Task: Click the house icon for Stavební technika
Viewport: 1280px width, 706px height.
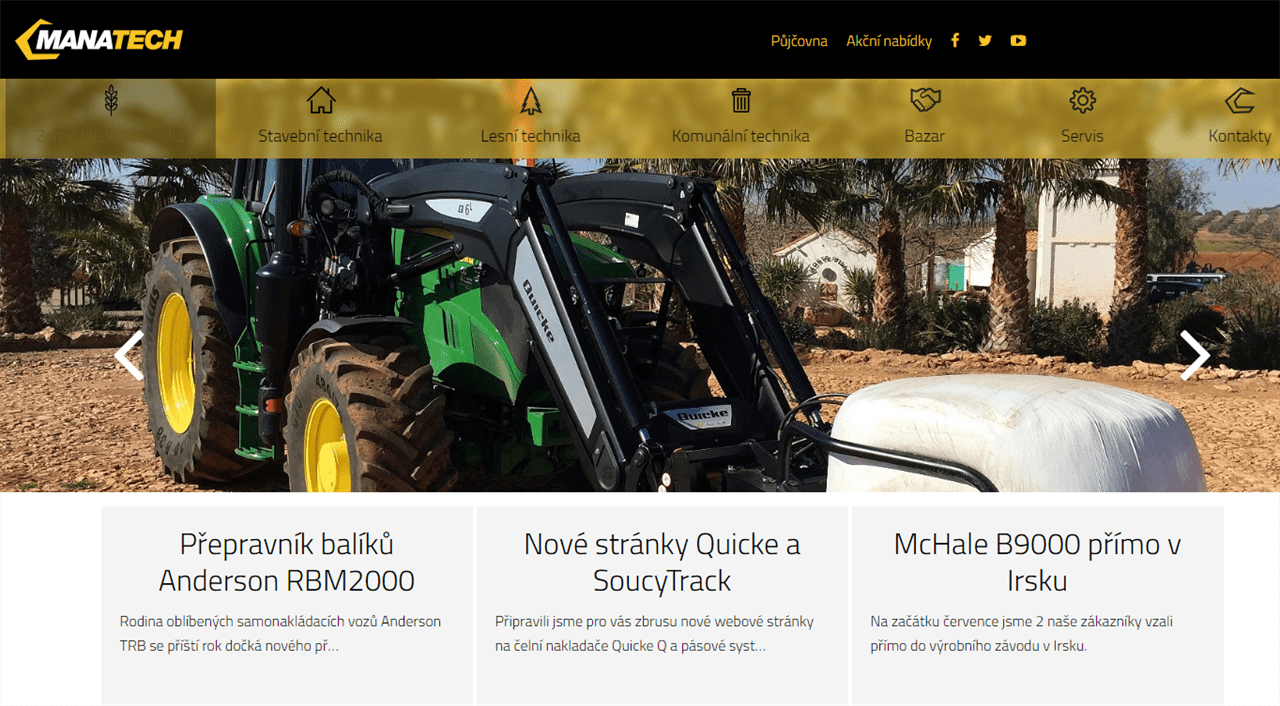Action: [x=320, y=100]
